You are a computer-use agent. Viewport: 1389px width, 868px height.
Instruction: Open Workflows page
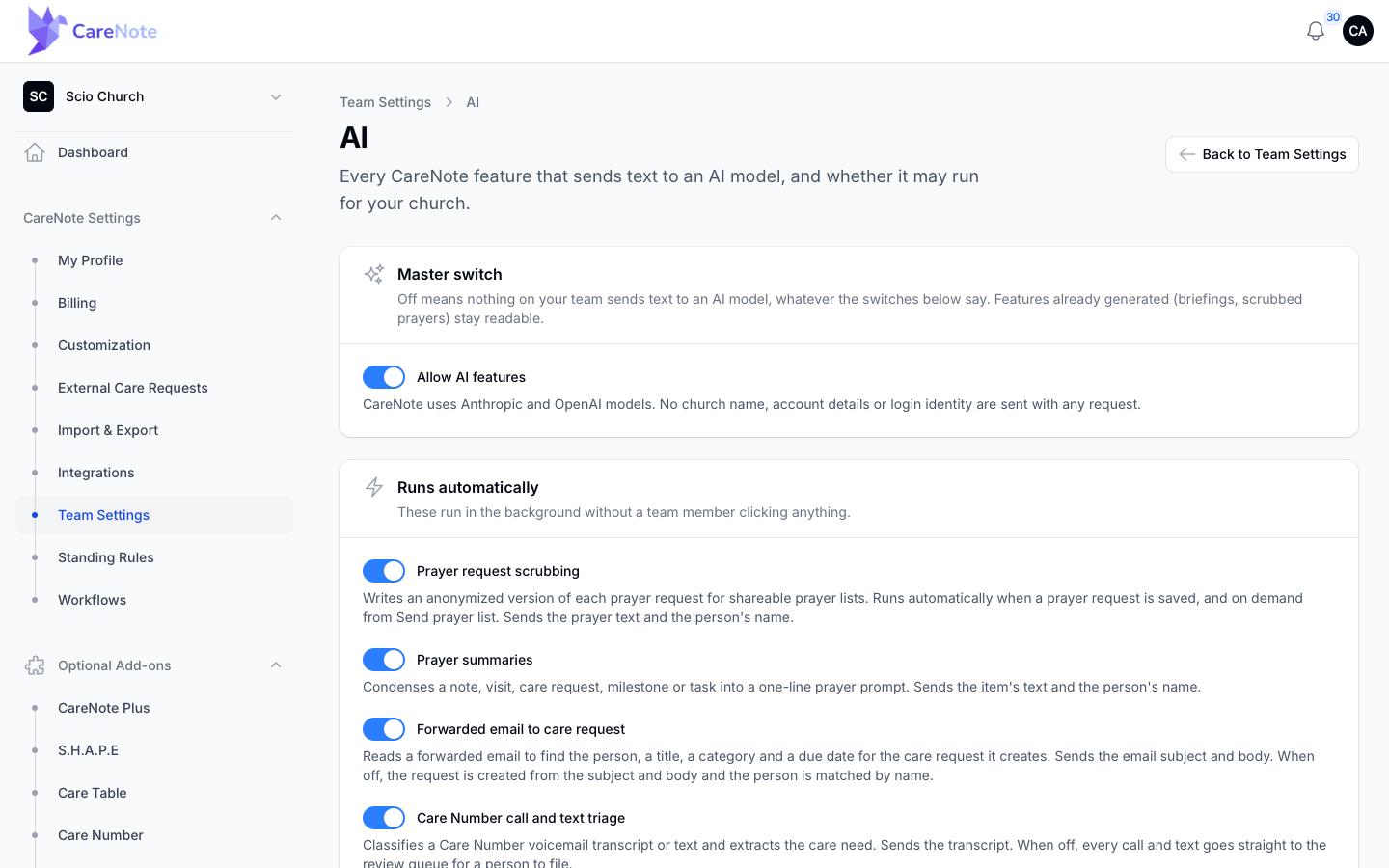tap(154, 600)
